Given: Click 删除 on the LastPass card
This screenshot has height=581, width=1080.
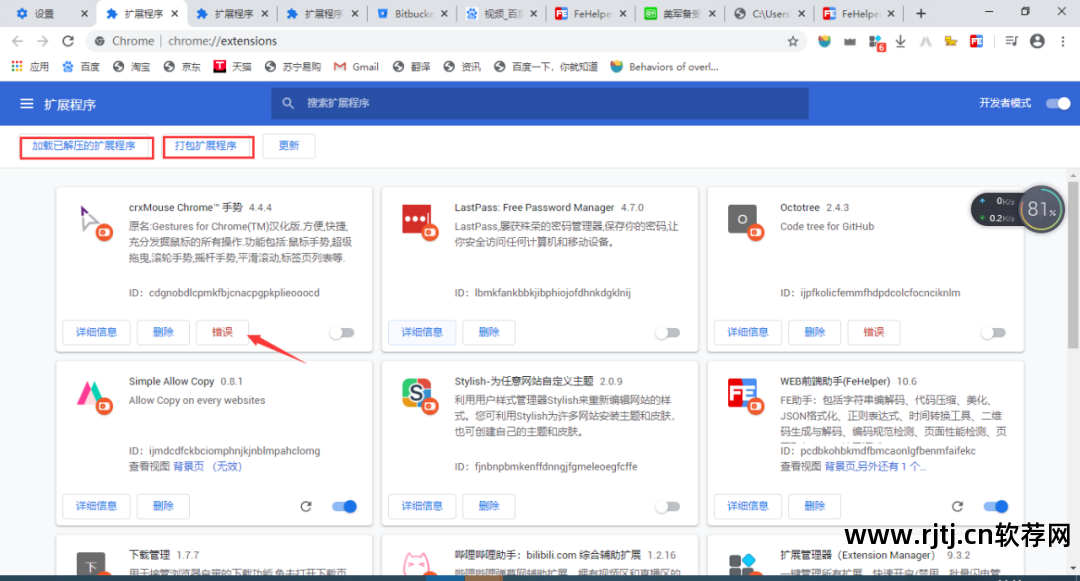Looking at the screenshot, I should pyautogui.click(x=488, y=332).
